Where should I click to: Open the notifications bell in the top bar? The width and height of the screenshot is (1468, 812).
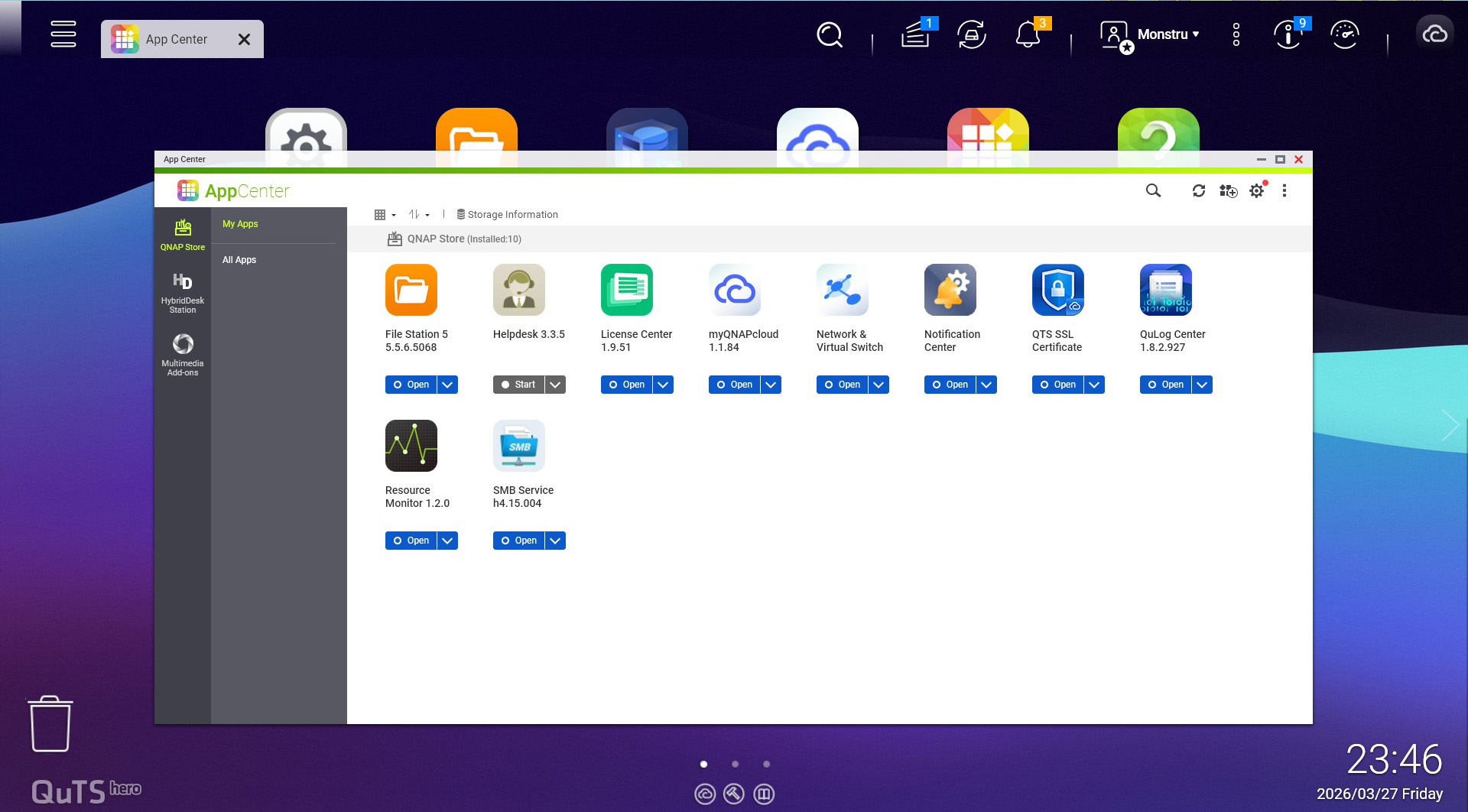coord(1028,35)
